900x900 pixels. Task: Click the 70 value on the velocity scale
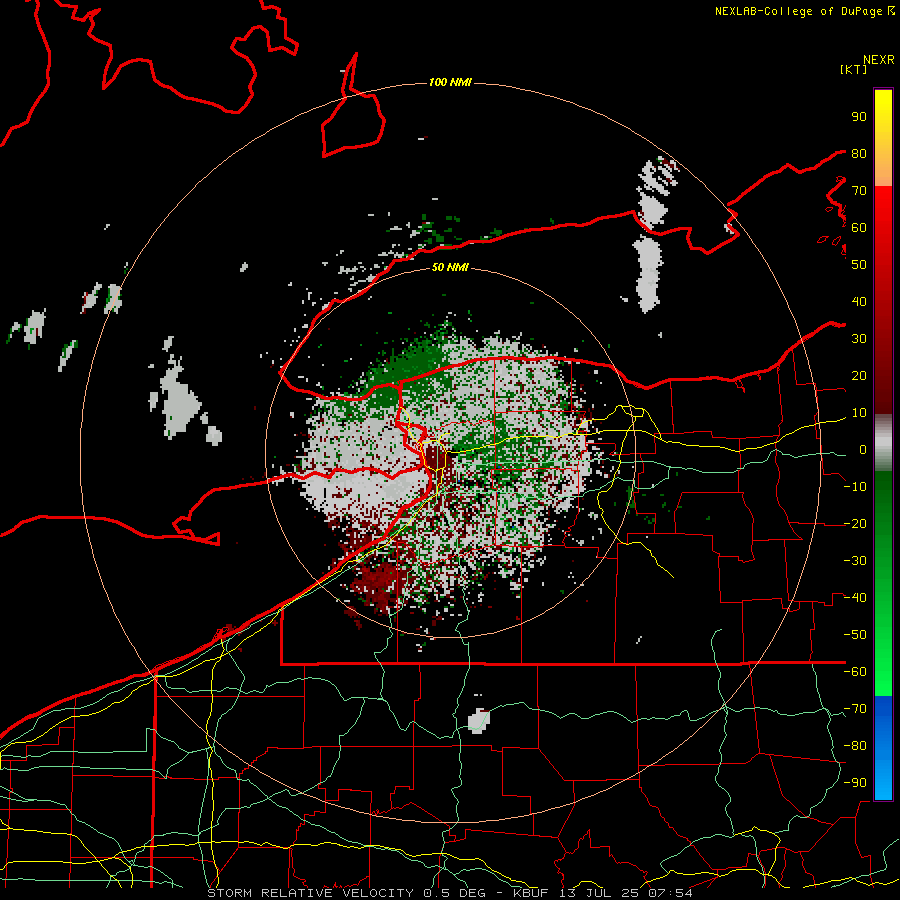tap(859, 191)
